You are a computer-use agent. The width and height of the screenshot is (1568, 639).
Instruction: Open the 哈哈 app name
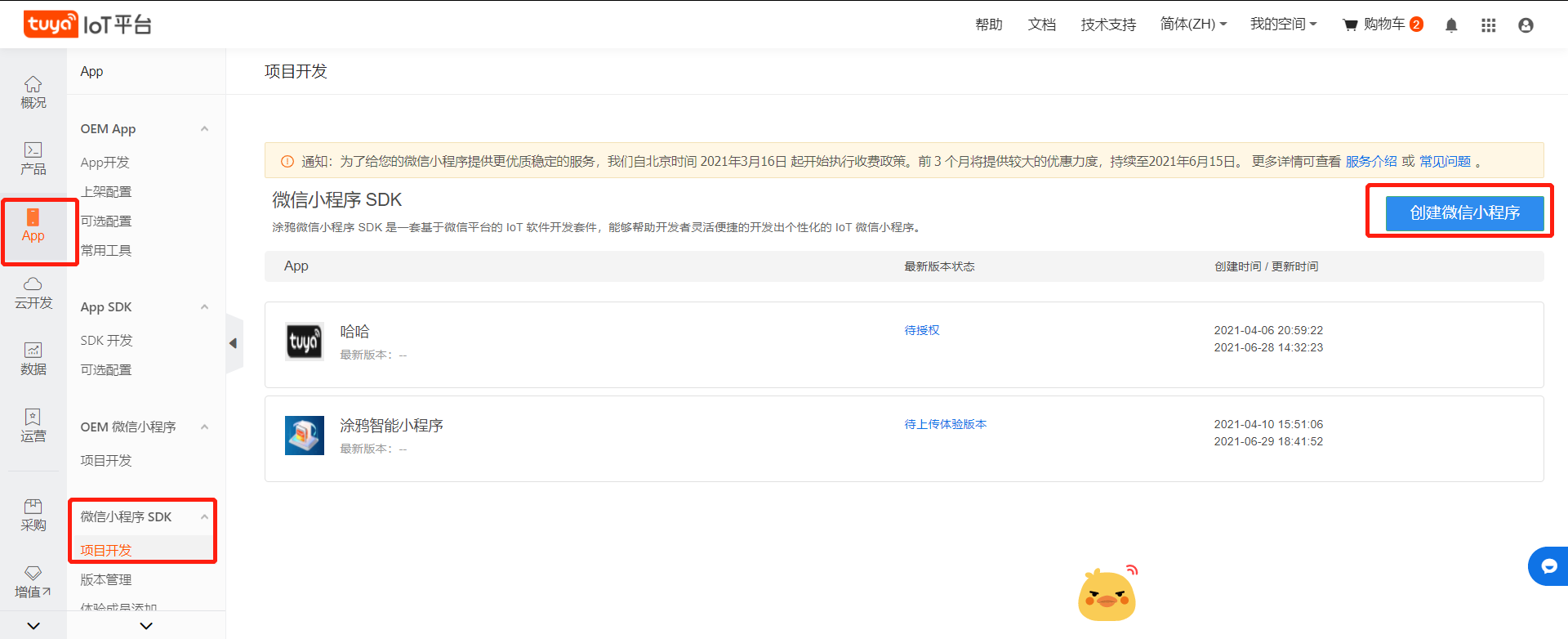tap(354, 332)
